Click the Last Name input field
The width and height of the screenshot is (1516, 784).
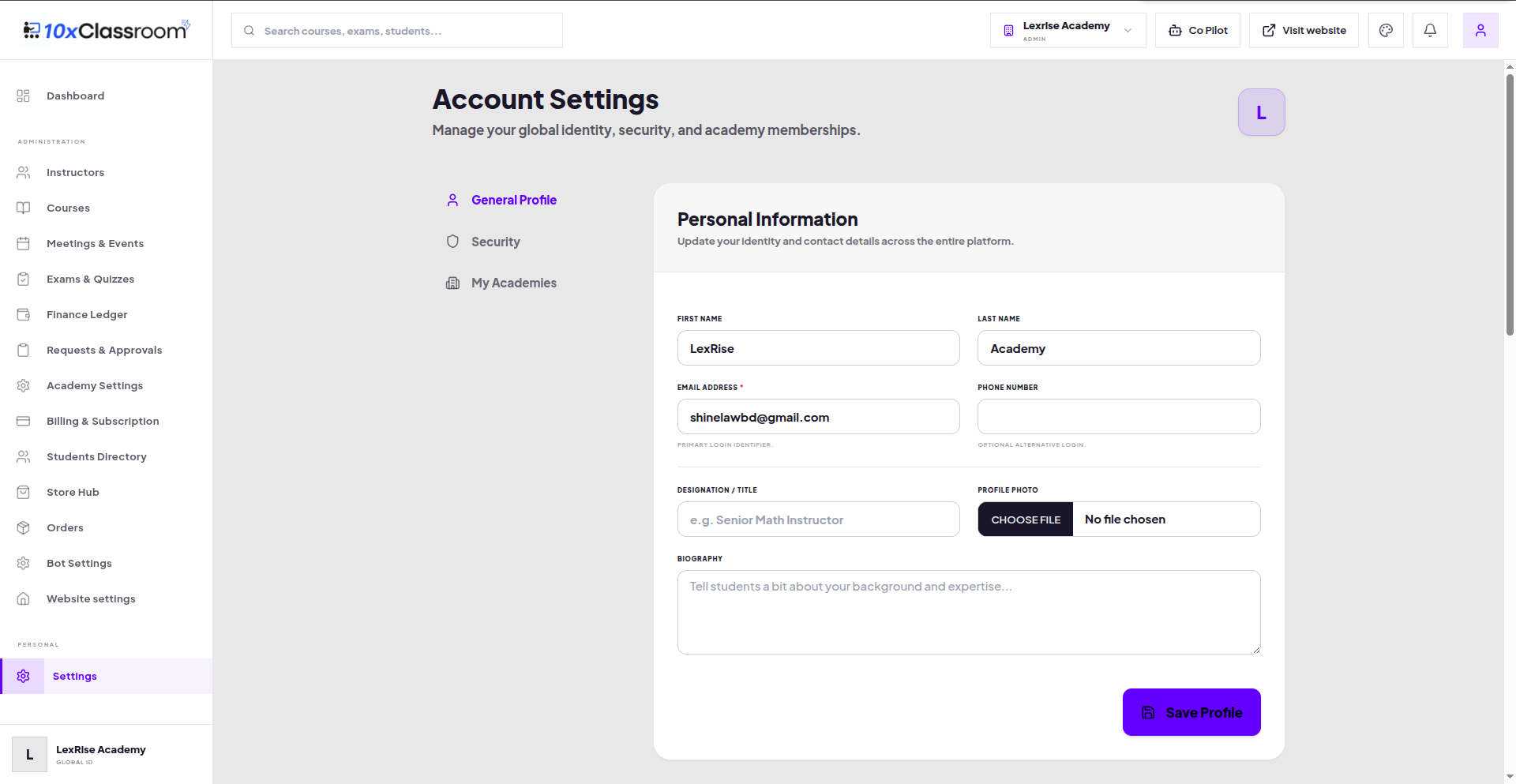(1119, 348)
